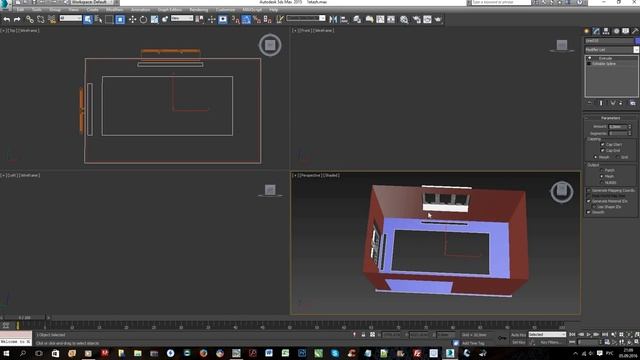640x360 pixels.
Task: Select the NURBS output radio button
Action: coord(602,182)
